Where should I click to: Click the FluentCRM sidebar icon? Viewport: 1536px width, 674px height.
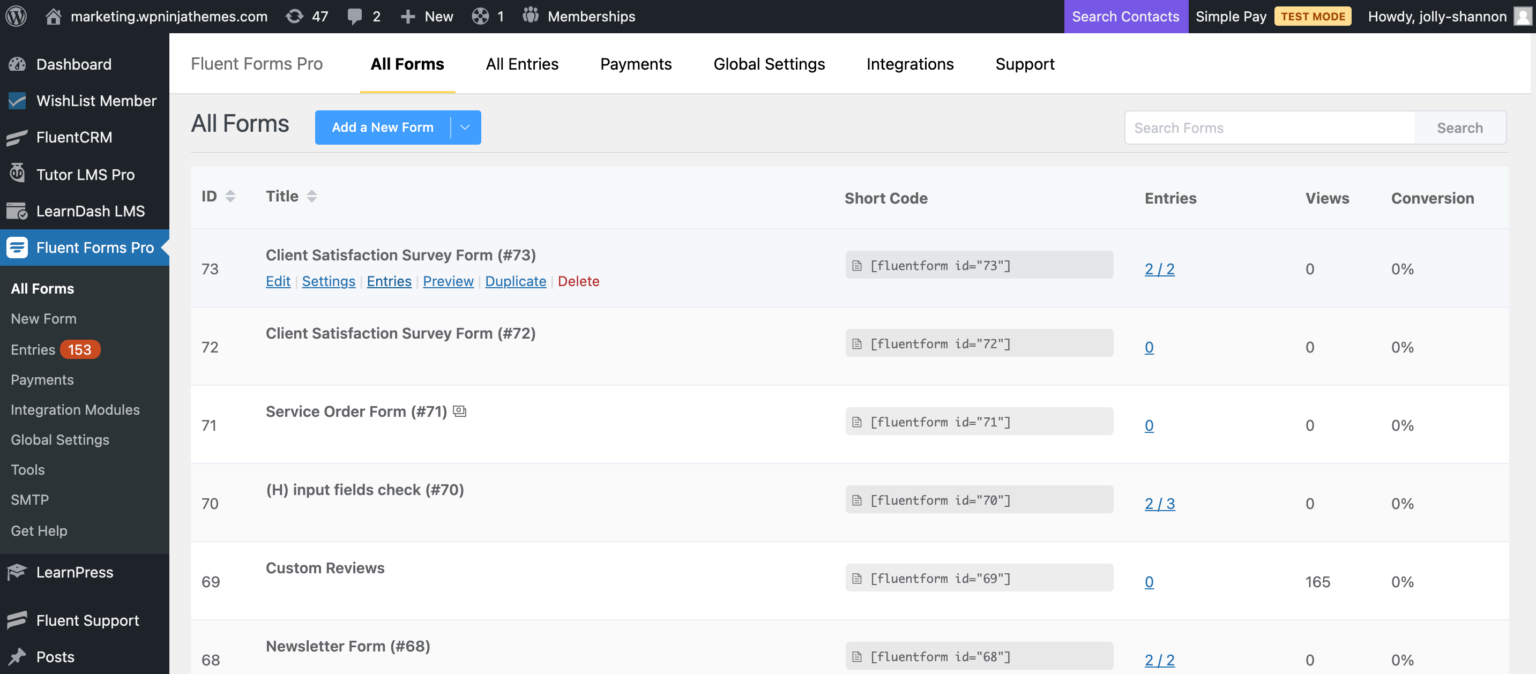[17, 138]
